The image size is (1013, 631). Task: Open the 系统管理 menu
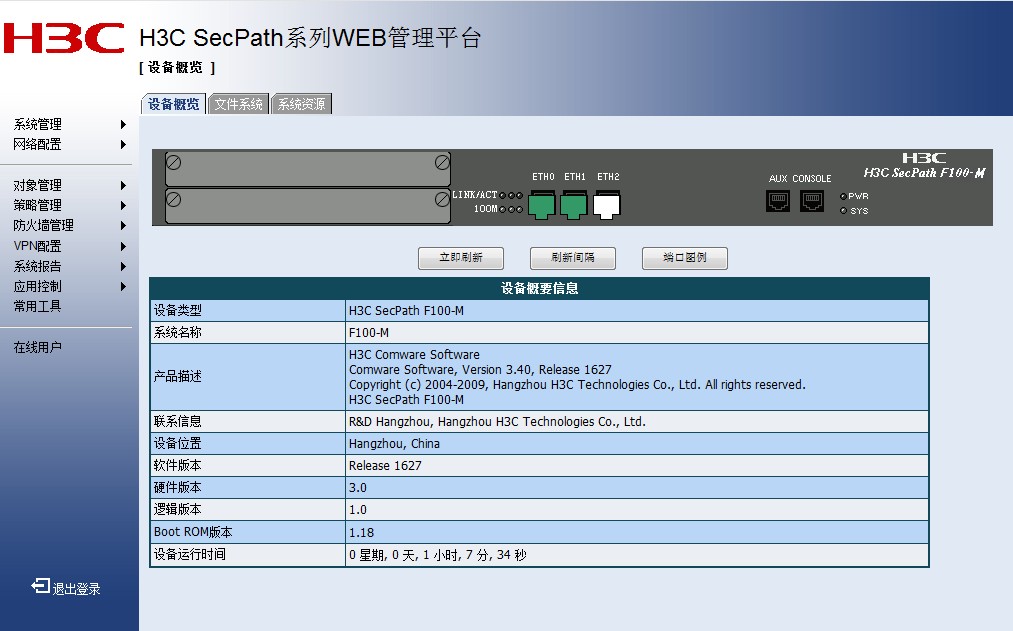point(37,125)
